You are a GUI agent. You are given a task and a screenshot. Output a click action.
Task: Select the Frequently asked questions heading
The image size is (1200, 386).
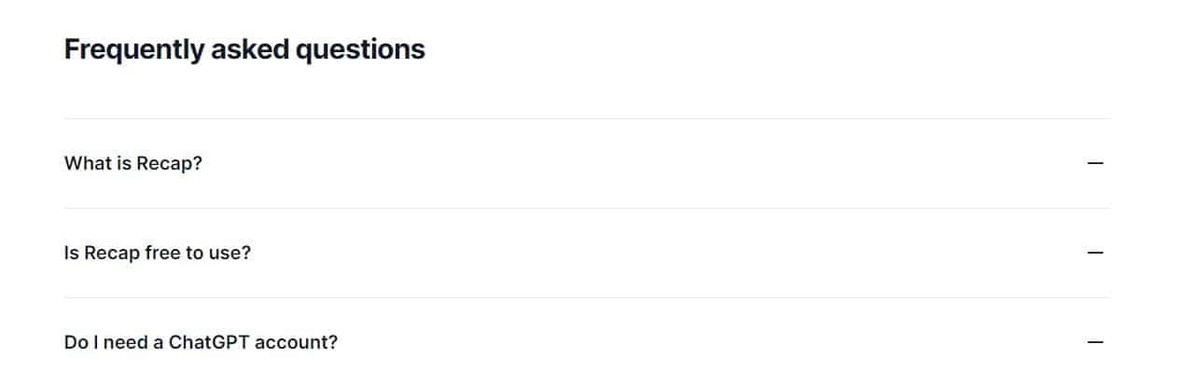[244, 49]
